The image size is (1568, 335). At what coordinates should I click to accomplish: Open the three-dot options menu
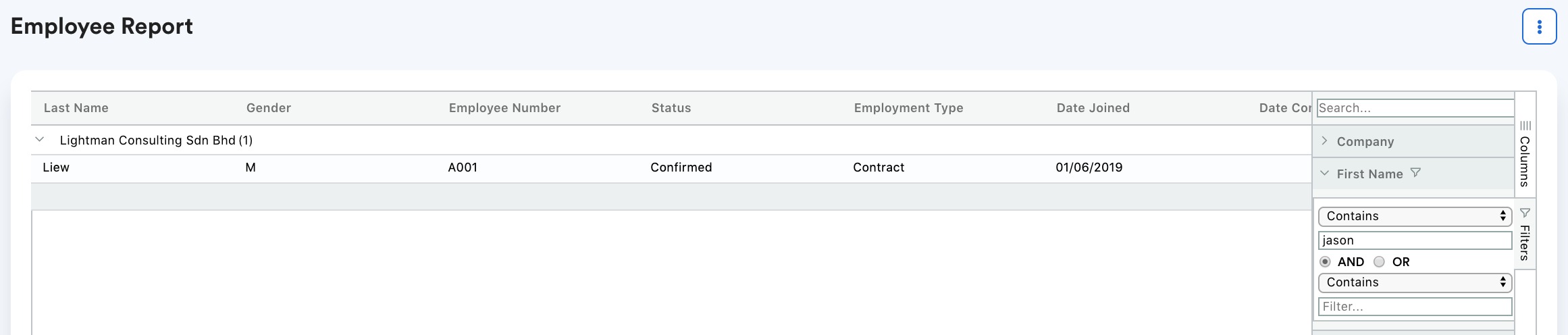click(1539, 27)
